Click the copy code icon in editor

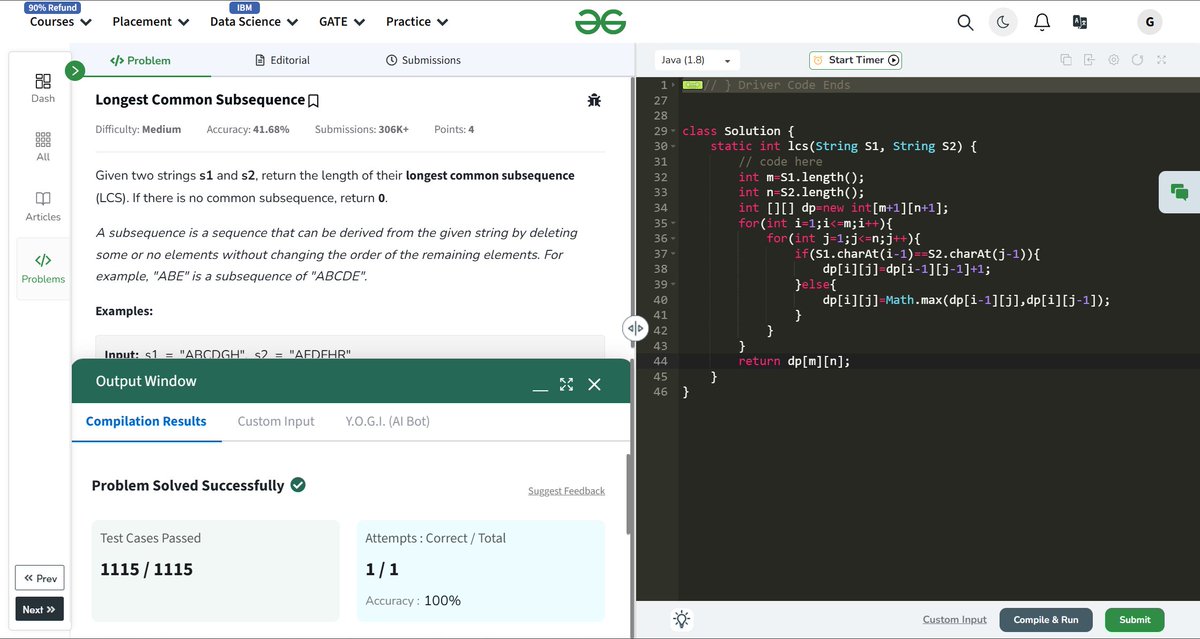(x=1066, y=60)
